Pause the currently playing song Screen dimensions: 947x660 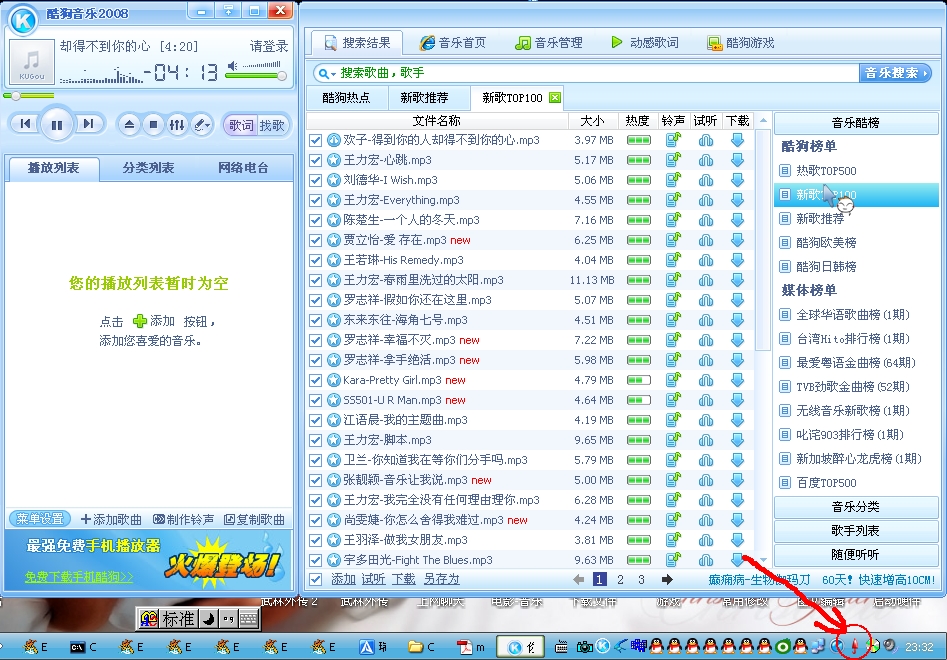pos(57,124)
